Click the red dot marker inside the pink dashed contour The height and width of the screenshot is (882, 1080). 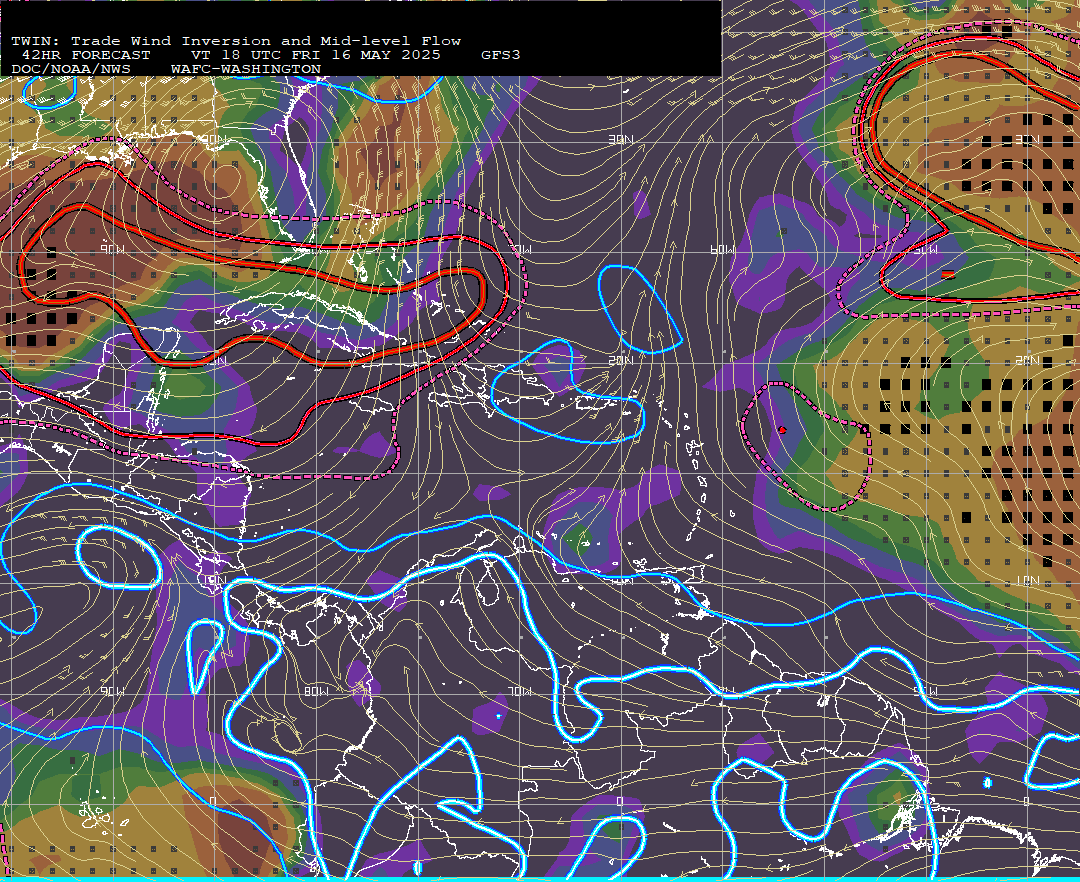pos(782,430)
